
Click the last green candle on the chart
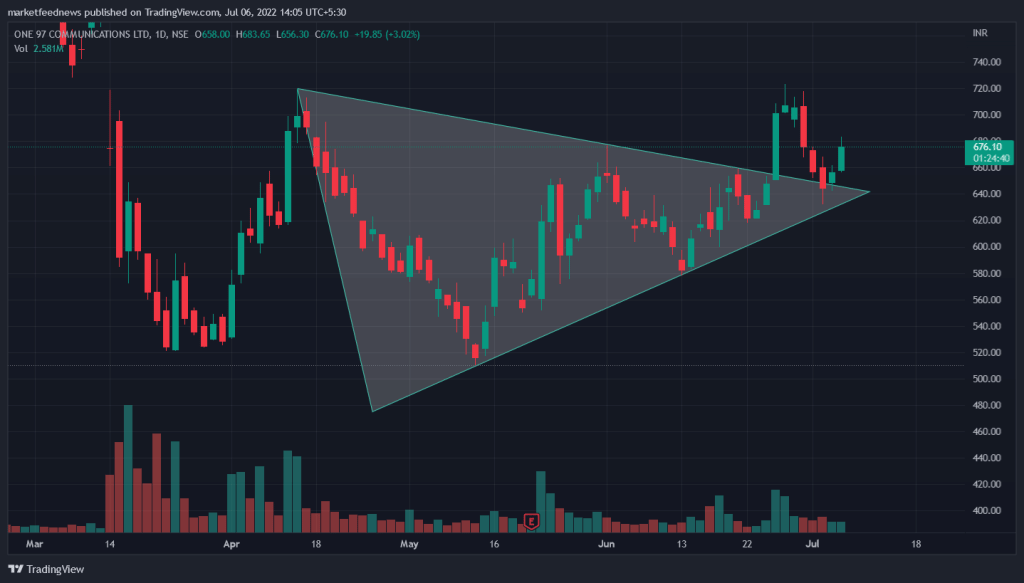[x=842, y=158]
